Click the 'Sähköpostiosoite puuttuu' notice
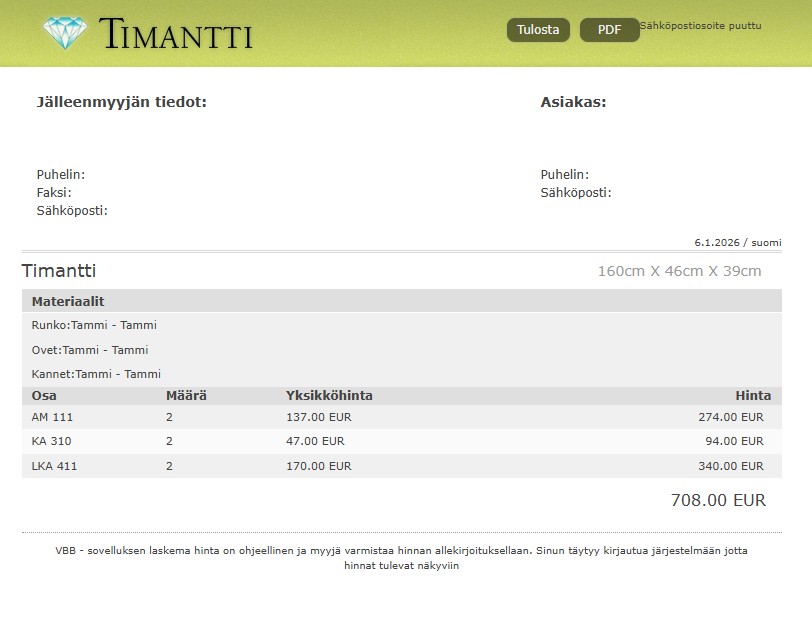This screenshot has height=636, width=812. (x=700, y=25)
